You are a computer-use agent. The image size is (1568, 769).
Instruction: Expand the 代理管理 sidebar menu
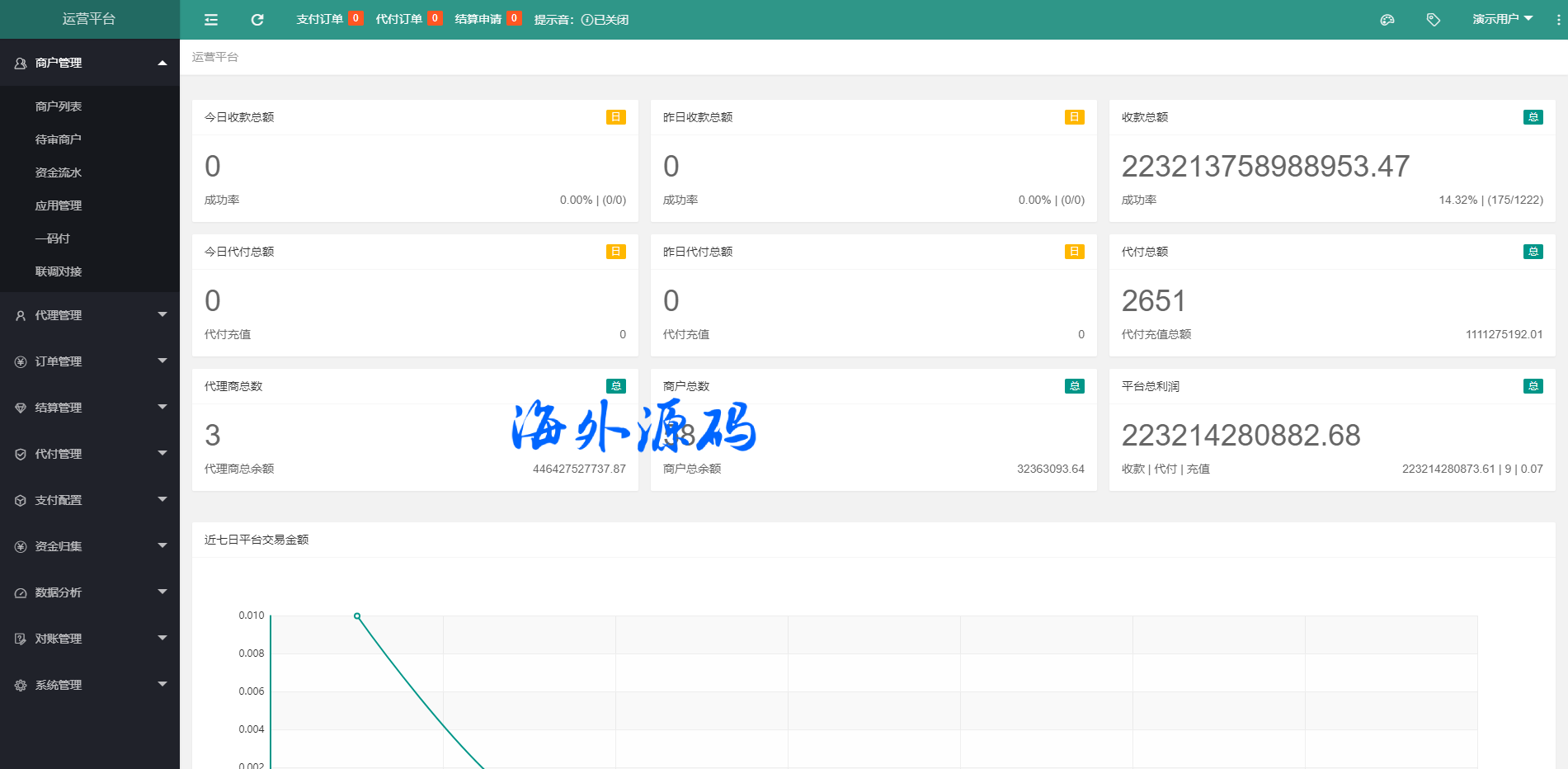89,315
